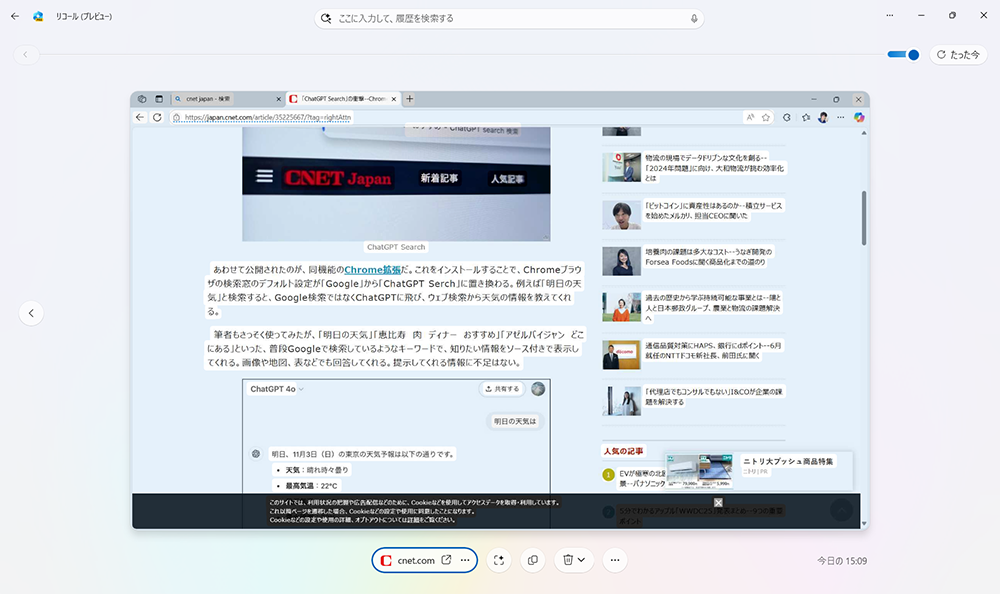This screenshot has height=594, width=1000.
Task: Close the cookie notice banner
Action: click(x=718, y=502)
